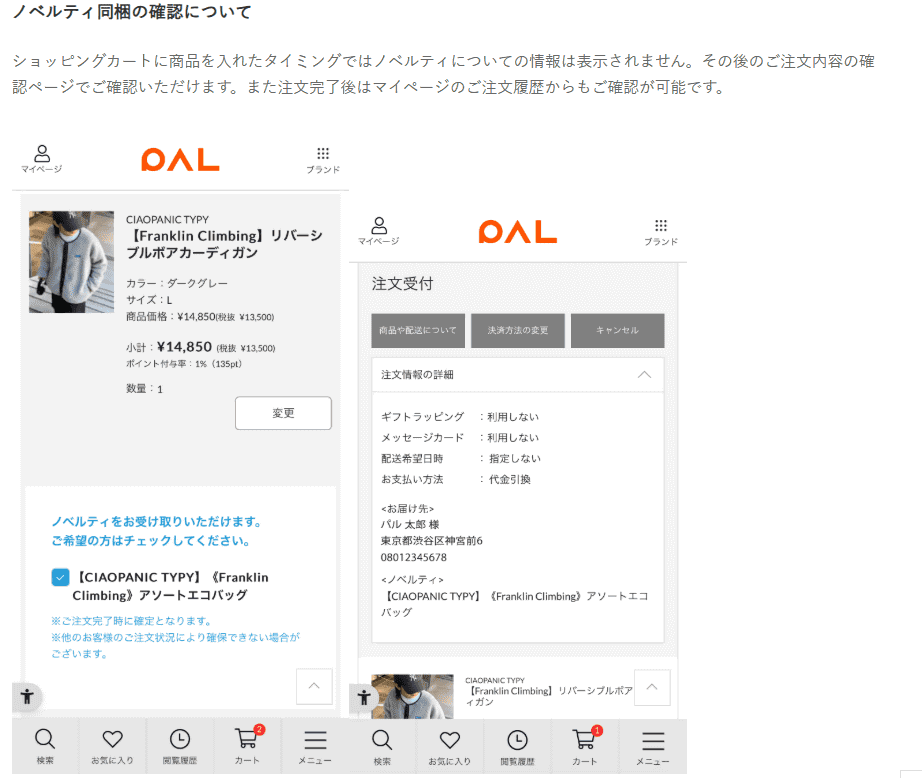The image size is (922, 778).
Task: Click カラー：ダークグレー text
Action: click(176, 283)
